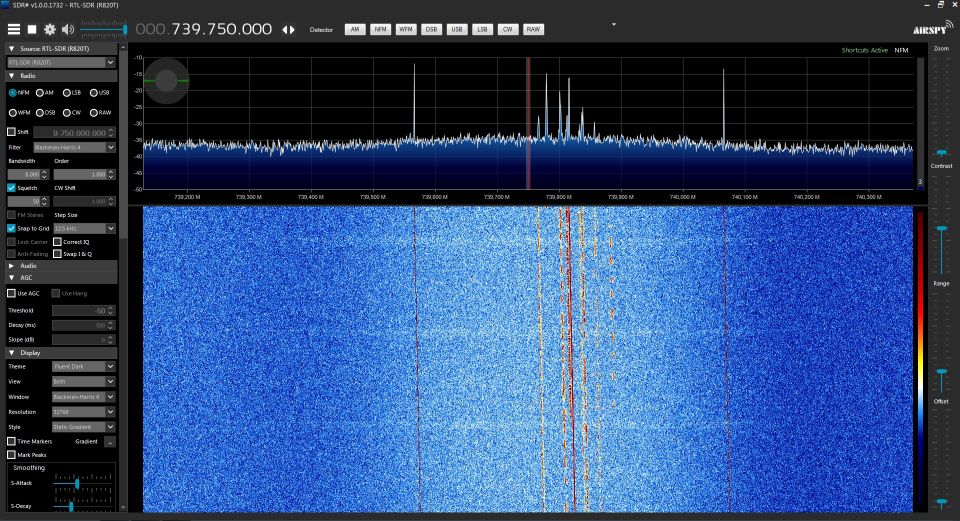Screen dimensions: 960x521
Task: Click the small toolbar overflow arrow
Action: [613, 24]
